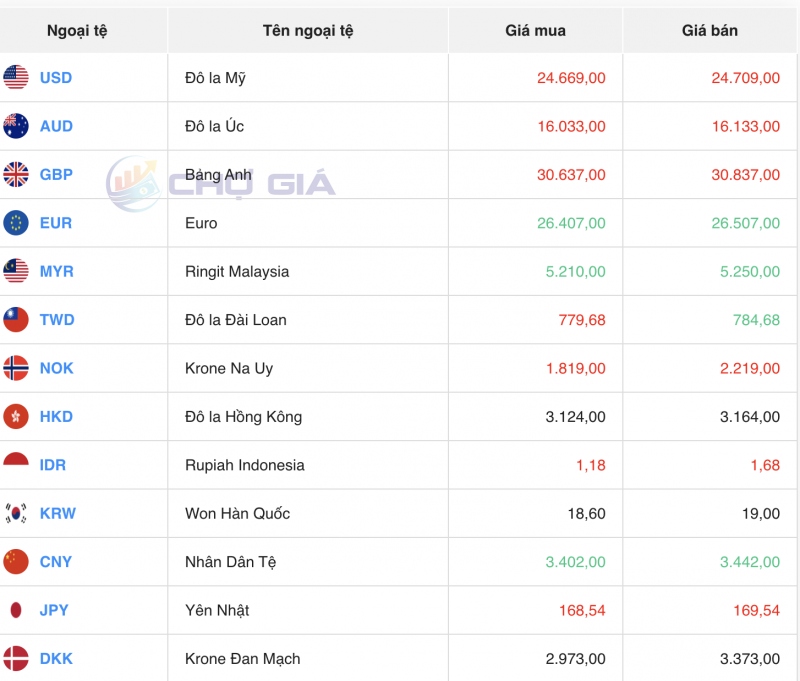Click the AUD Australian flag icon
The image size is (800, 681).
point(16,126)
